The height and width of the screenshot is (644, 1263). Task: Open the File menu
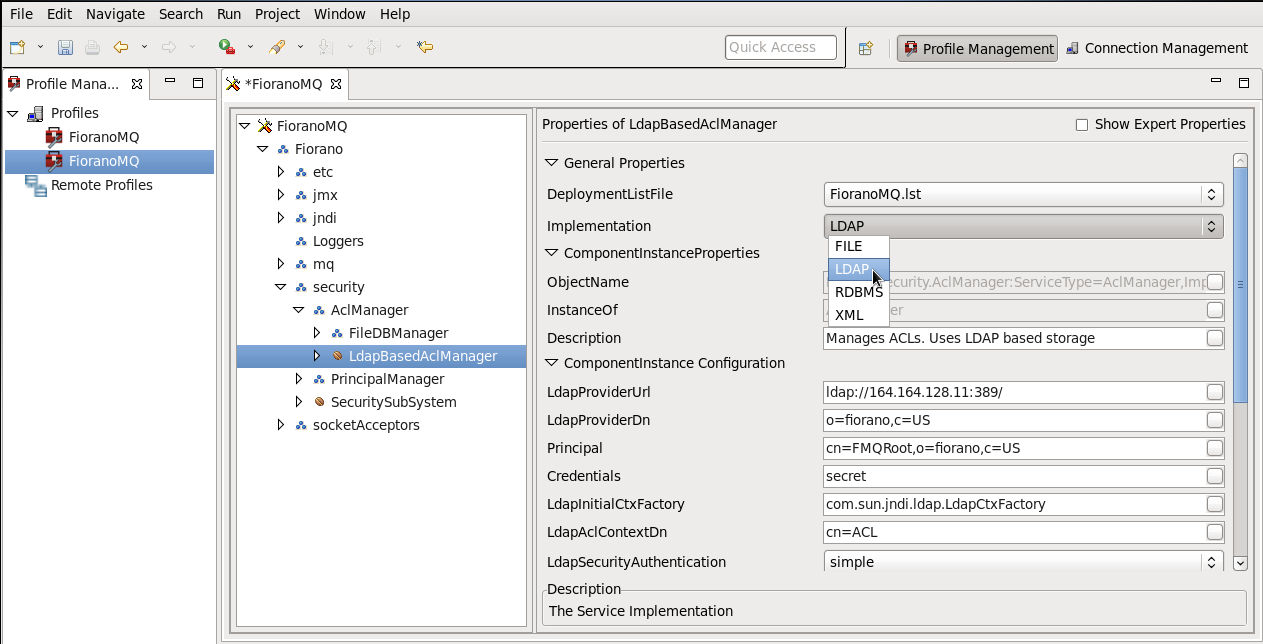21,14
